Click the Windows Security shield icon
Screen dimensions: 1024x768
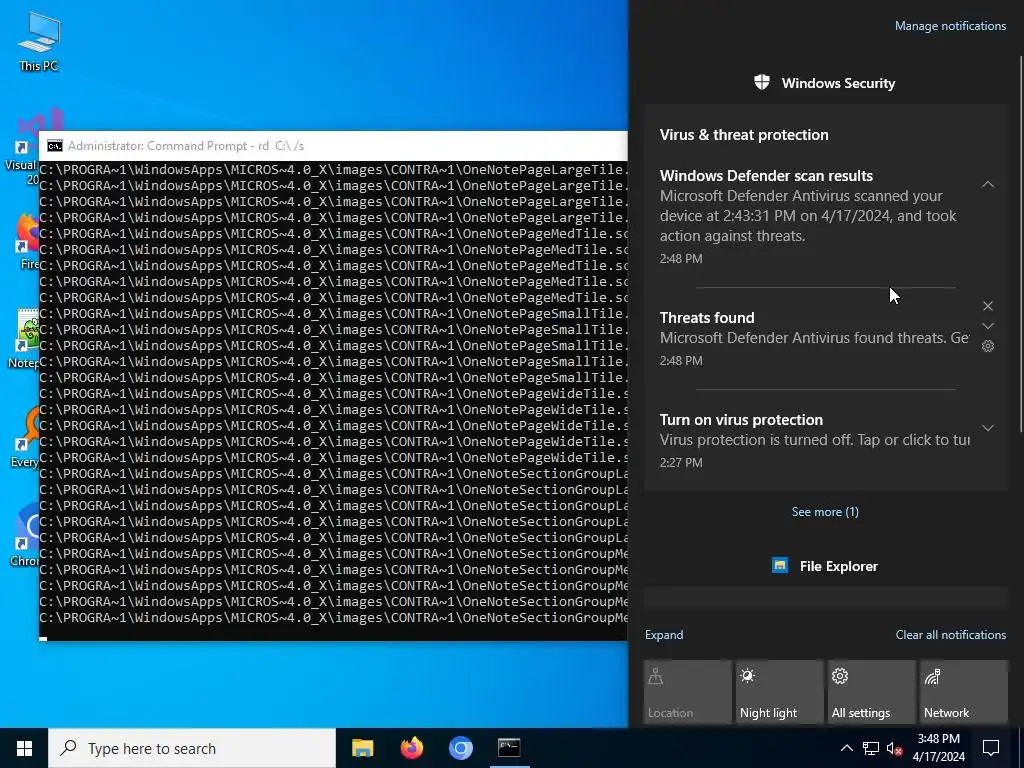click(761, 82)
